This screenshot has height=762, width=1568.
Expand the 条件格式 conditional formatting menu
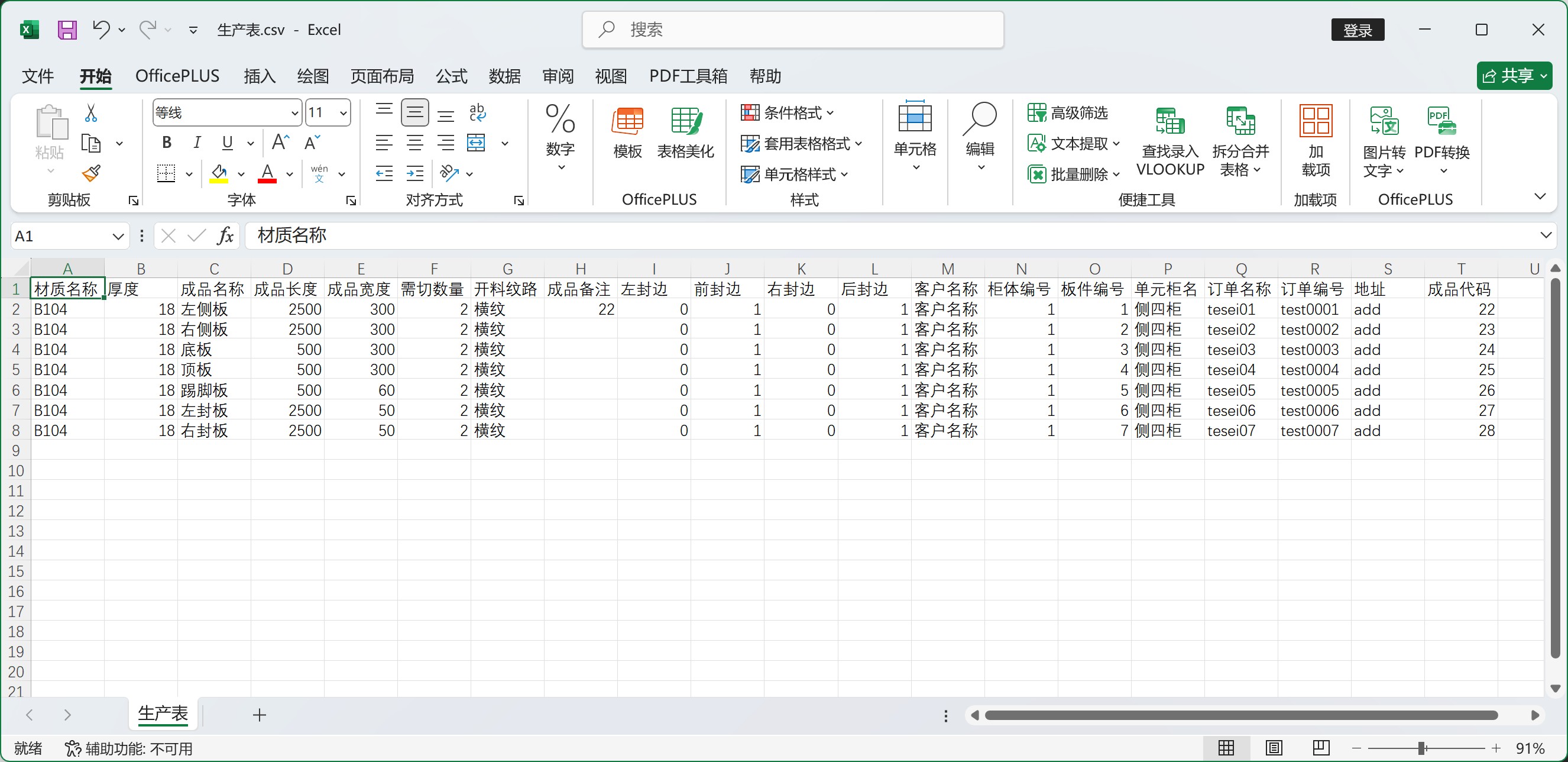pos(787,112)
